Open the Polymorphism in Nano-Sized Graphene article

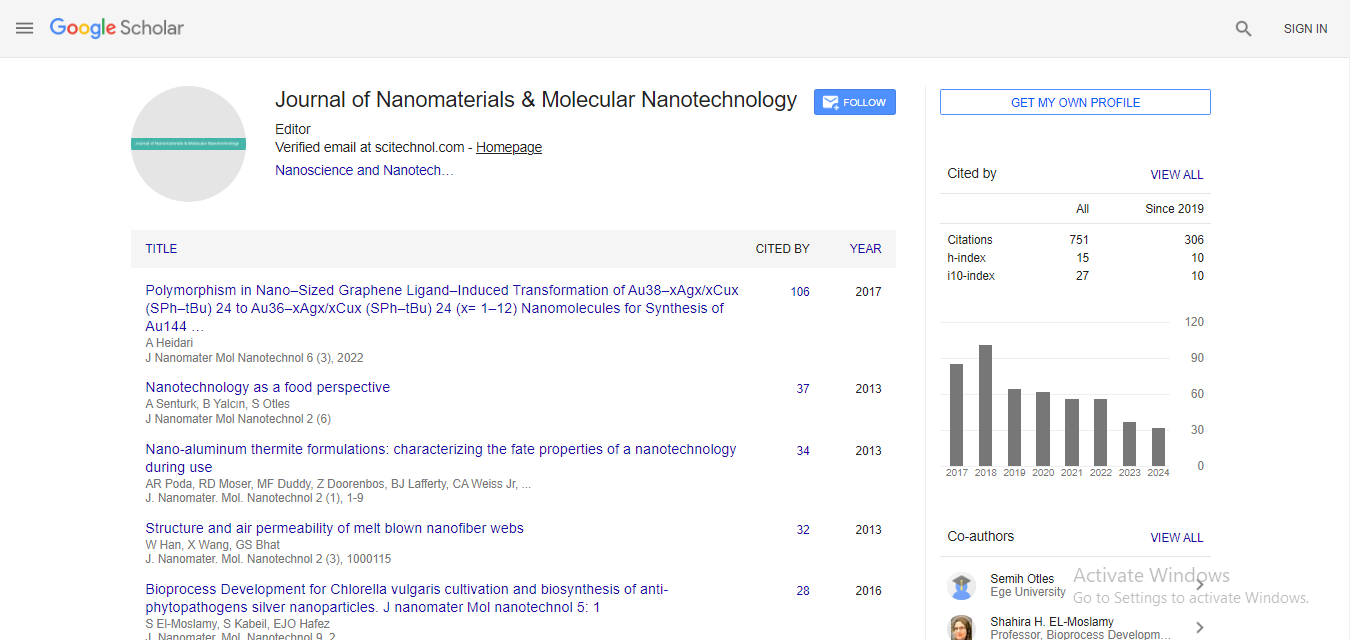[x=442, y=308]
